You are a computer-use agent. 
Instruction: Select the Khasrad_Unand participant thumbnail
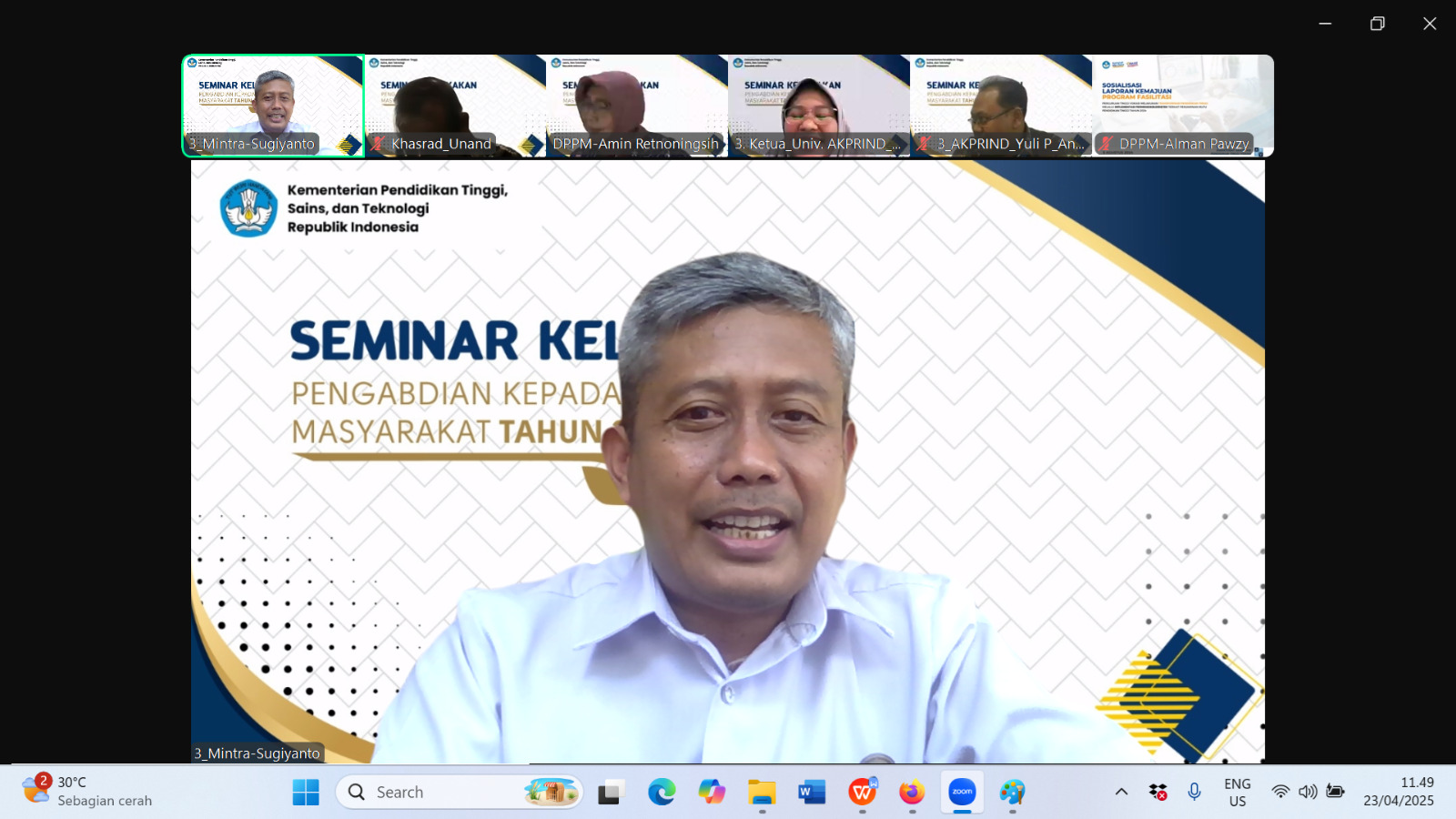coord(455,106)
